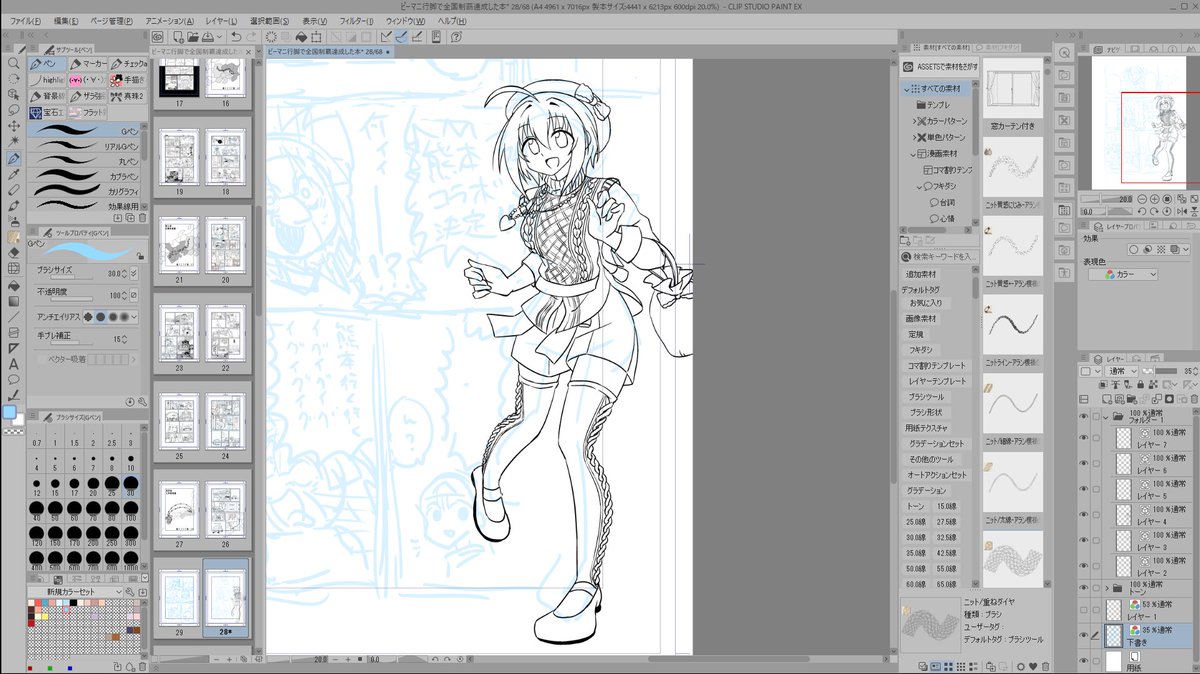Hide the トーン folder eye icon
Screen dimensions: 1200x674
(1085, 587)
